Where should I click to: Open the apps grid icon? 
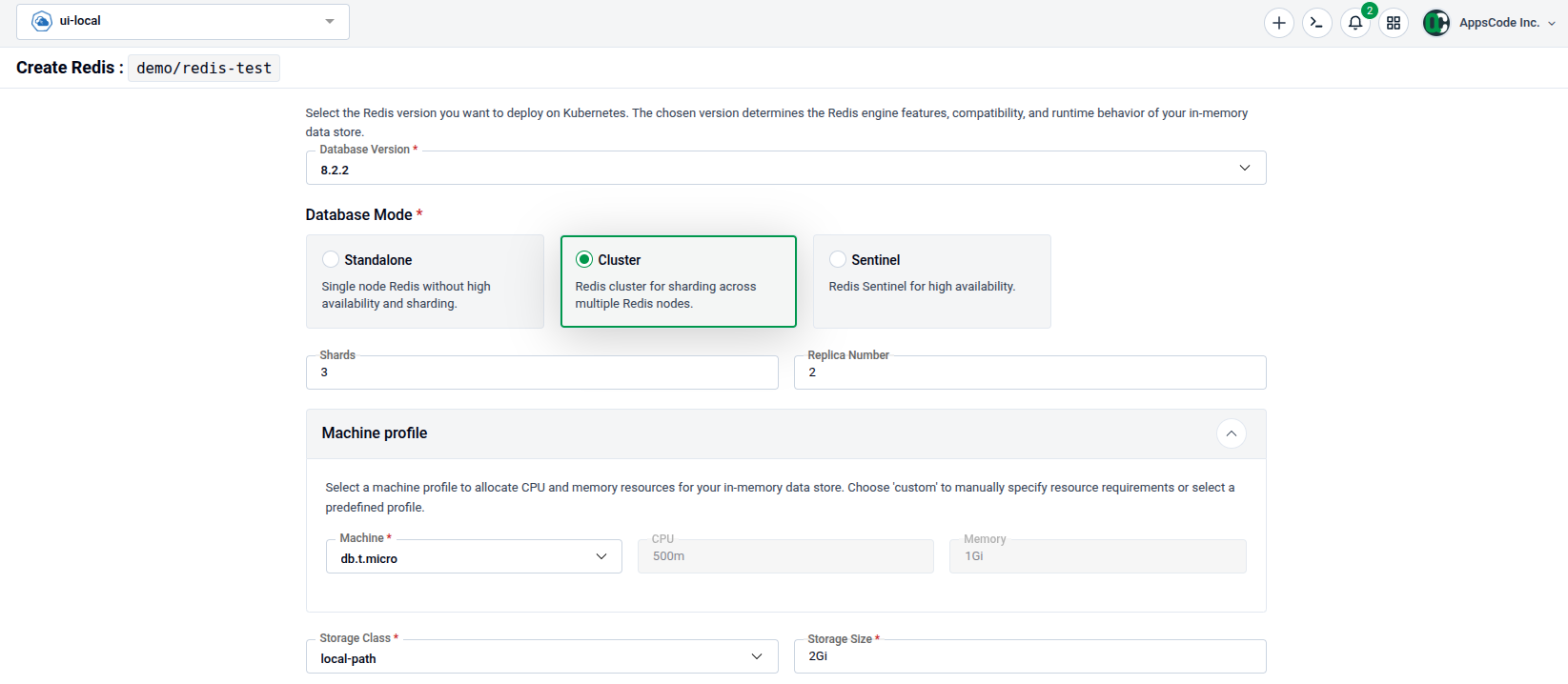point(1394,23)
